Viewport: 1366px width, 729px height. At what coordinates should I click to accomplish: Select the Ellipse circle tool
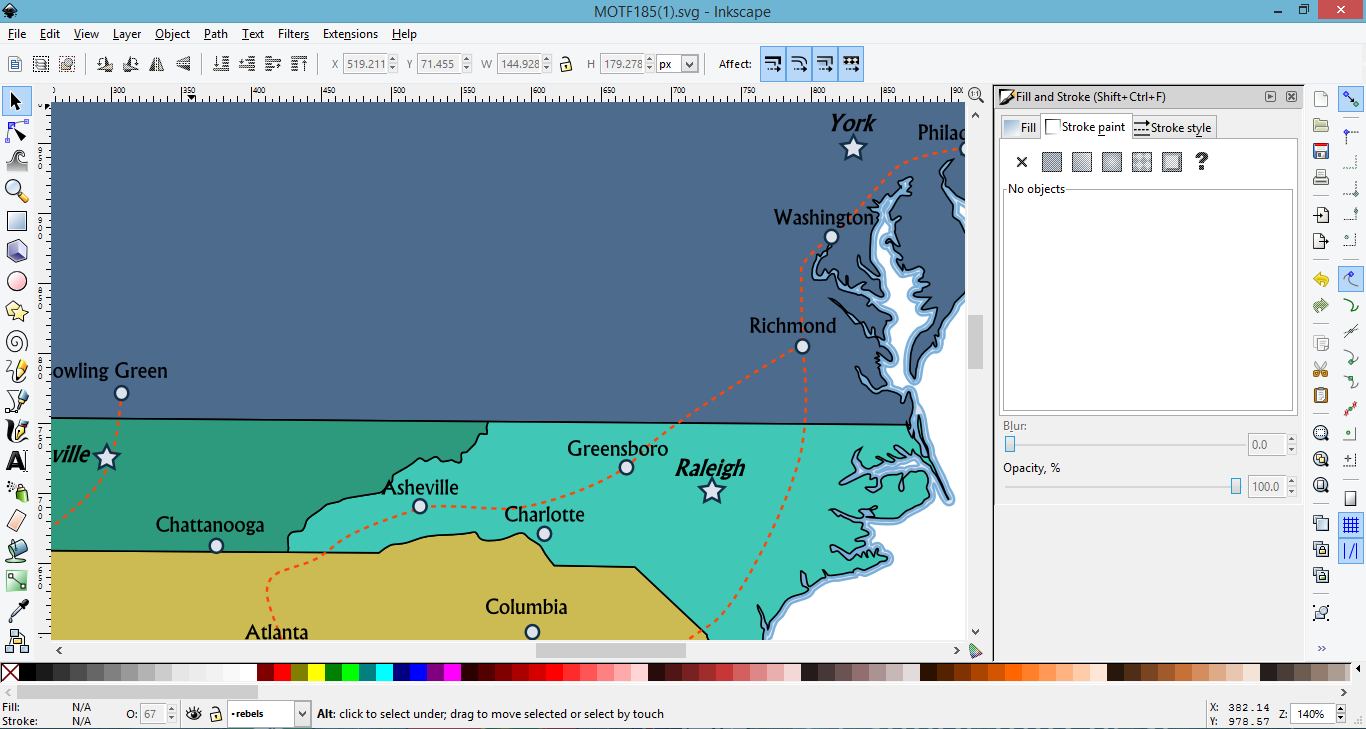click(x=16, y=281)
